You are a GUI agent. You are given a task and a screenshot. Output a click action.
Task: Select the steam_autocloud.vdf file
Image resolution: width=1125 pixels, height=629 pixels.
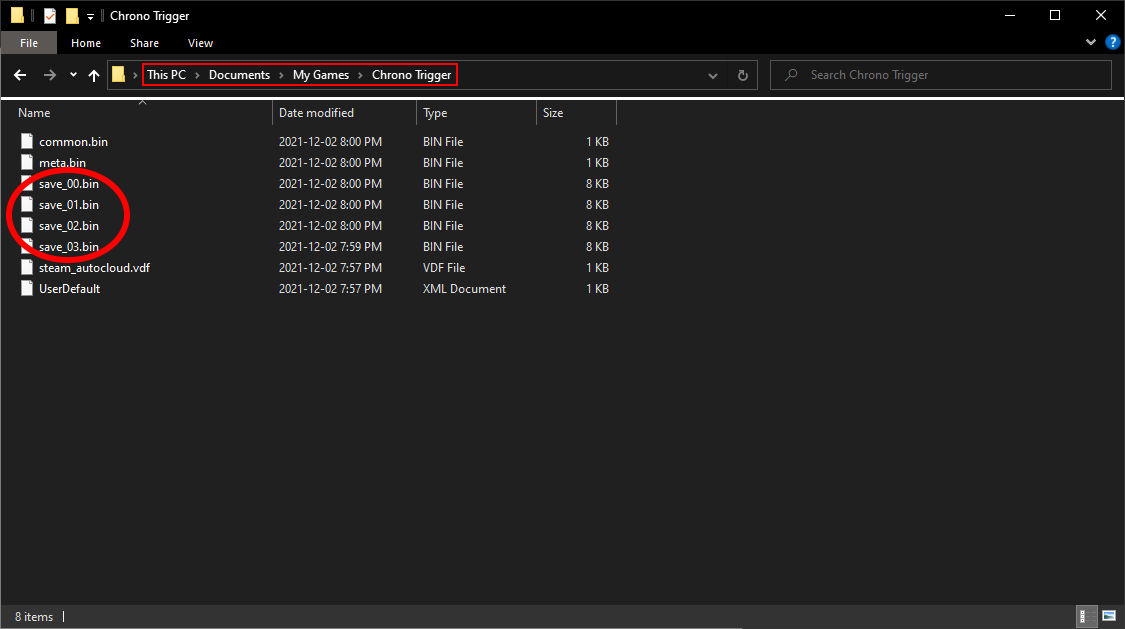(94, 268)
